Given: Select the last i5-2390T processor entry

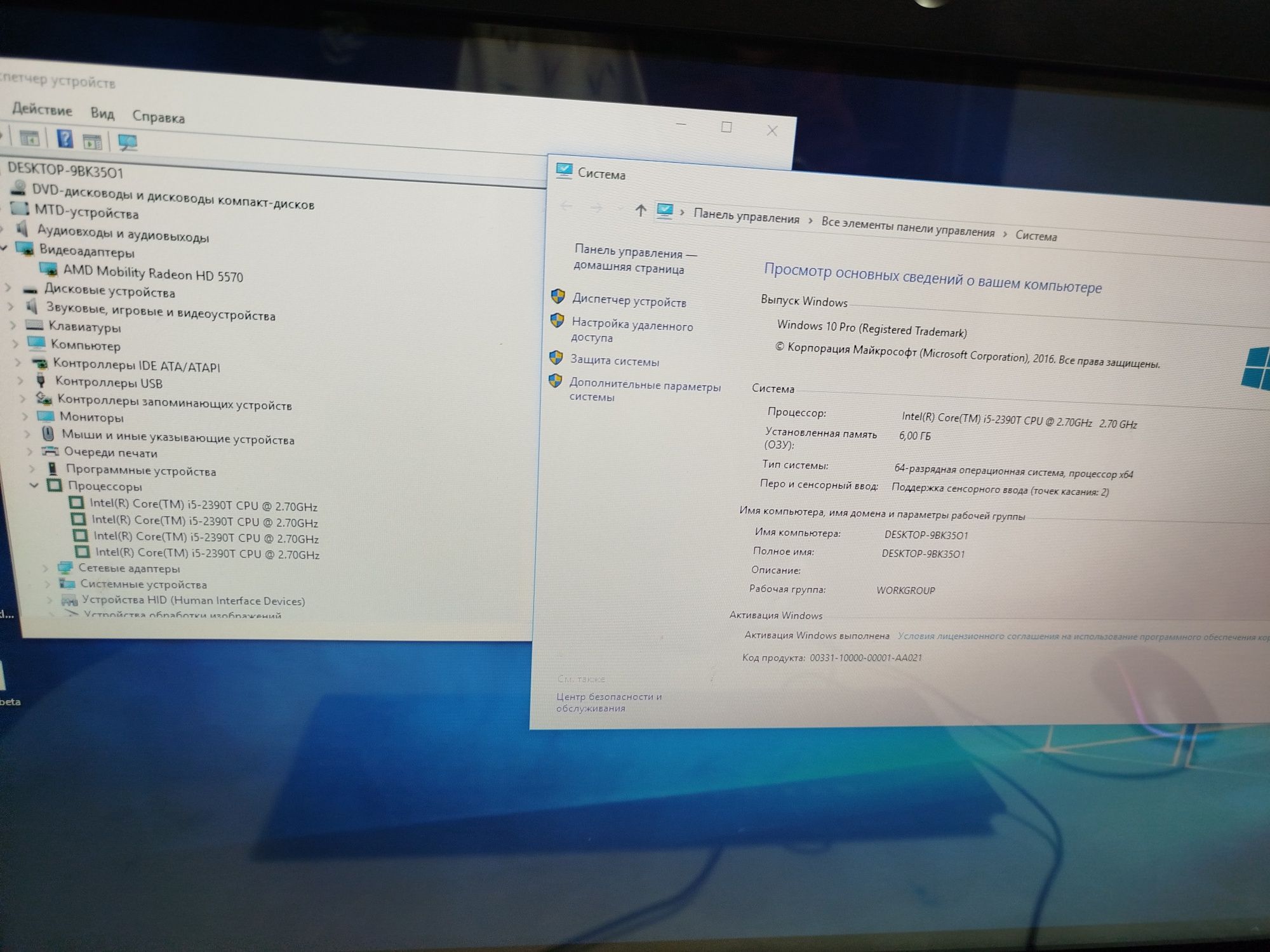Looking at the screenshot, I should [x=207, y=553].
